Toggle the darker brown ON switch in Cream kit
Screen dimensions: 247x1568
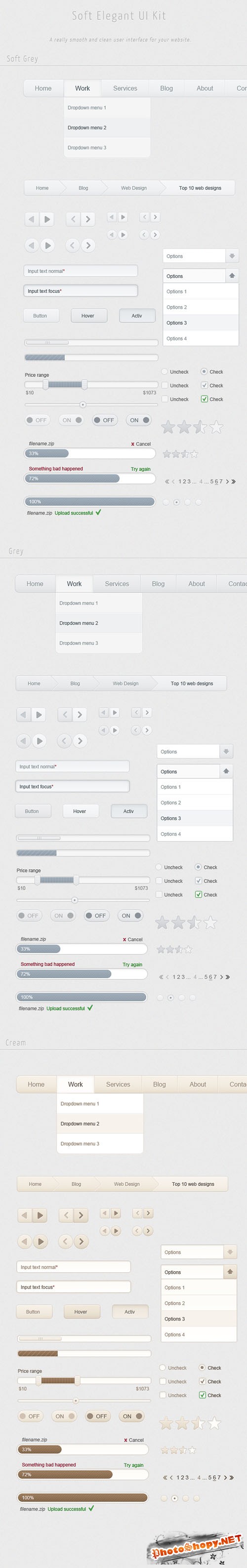pyautogui.click(x=131, y=1416)
